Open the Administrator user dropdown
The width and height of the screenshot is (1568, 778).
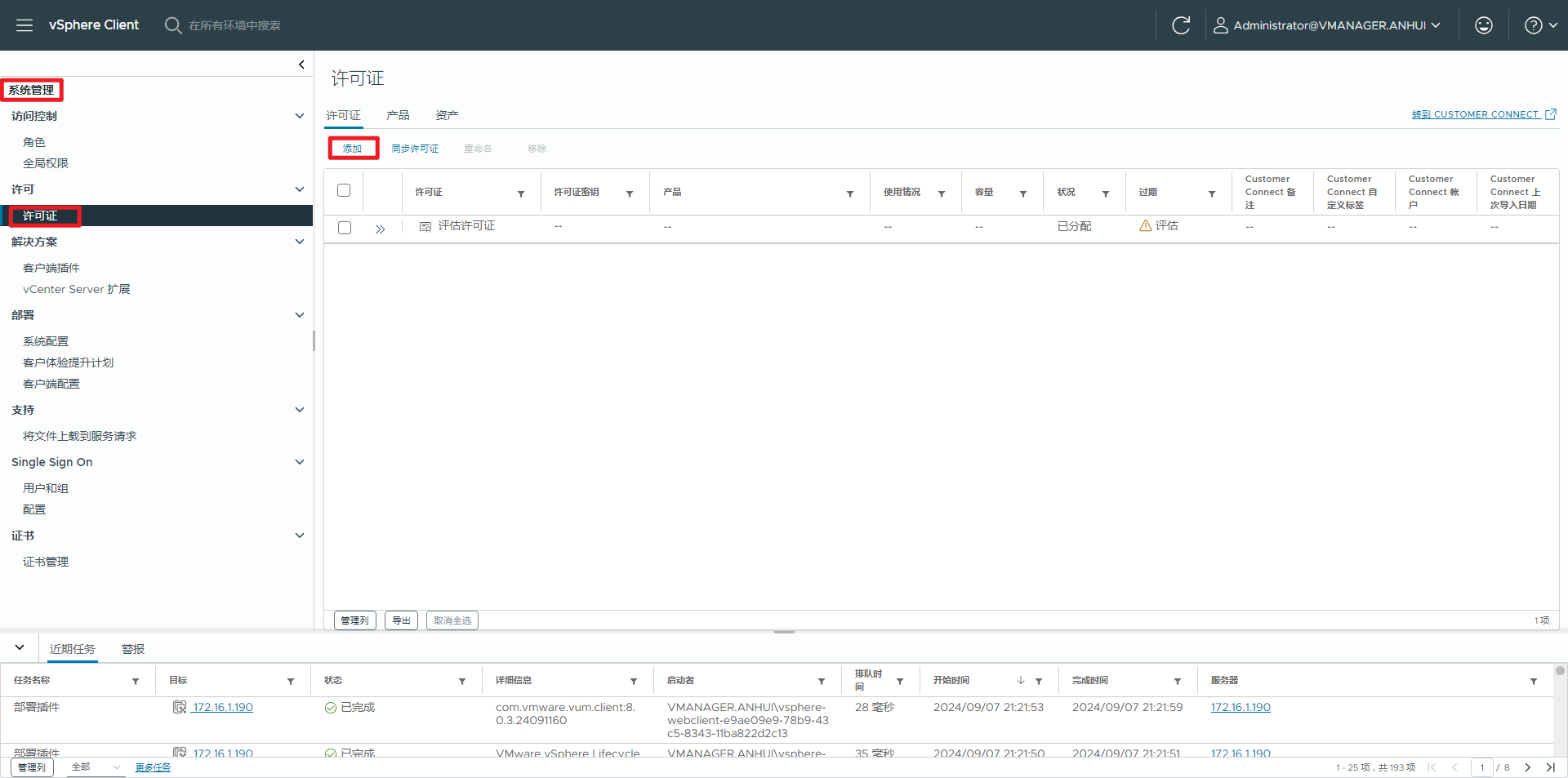1327,25
